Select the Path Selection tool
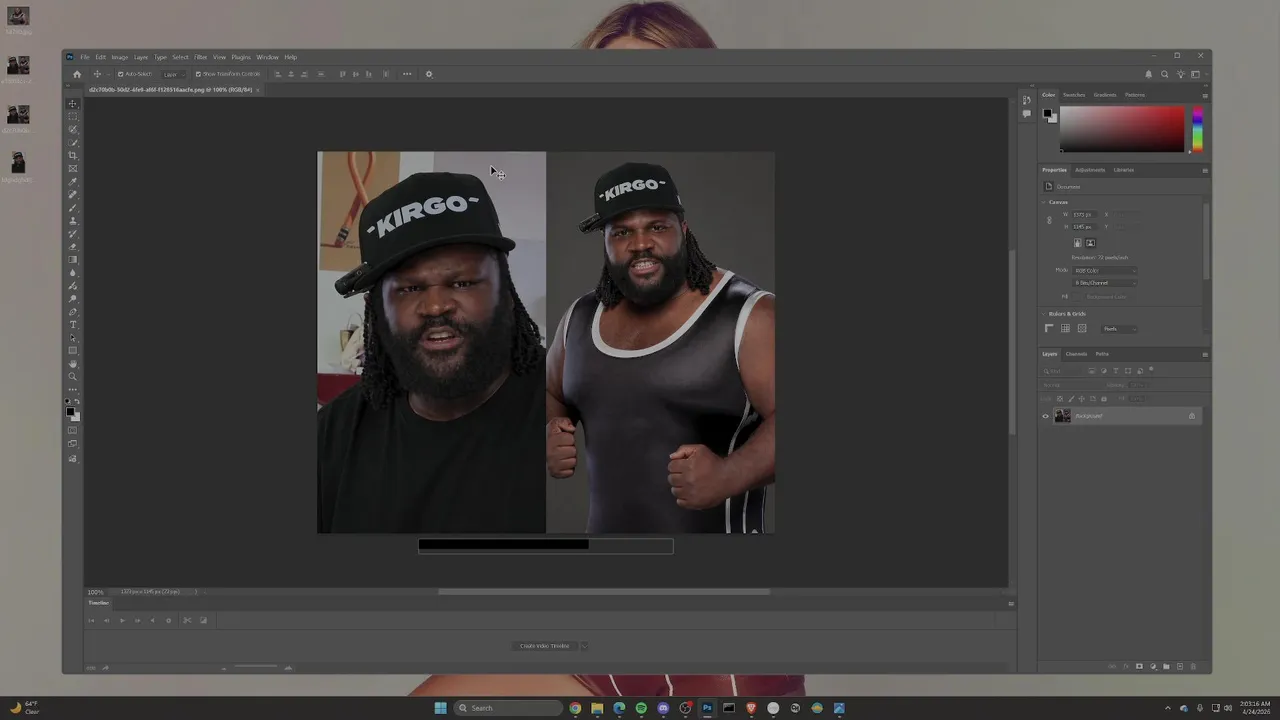 (72, 337)
